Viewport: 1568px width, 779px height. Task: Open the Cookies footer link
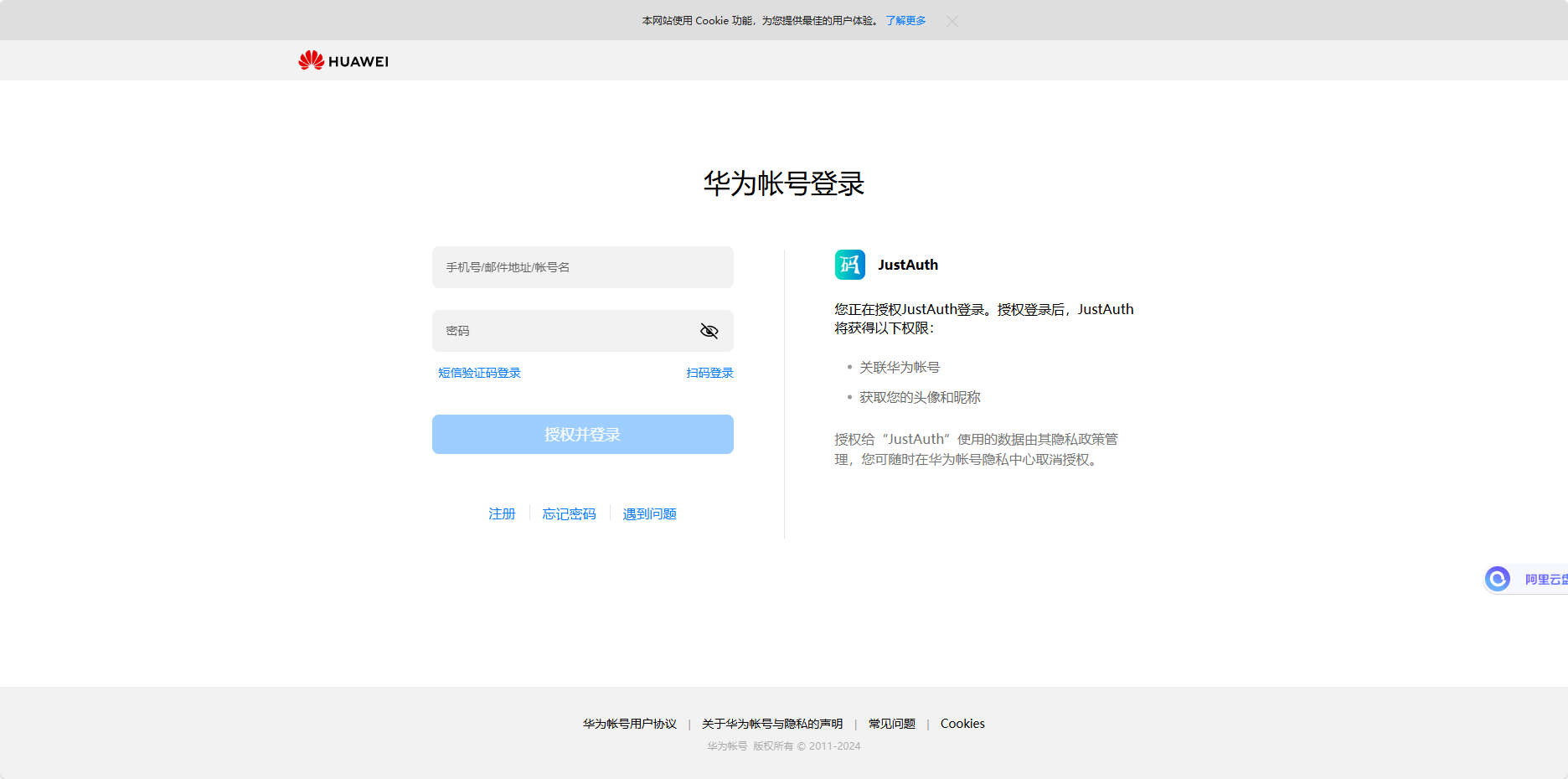pos(962,724)
